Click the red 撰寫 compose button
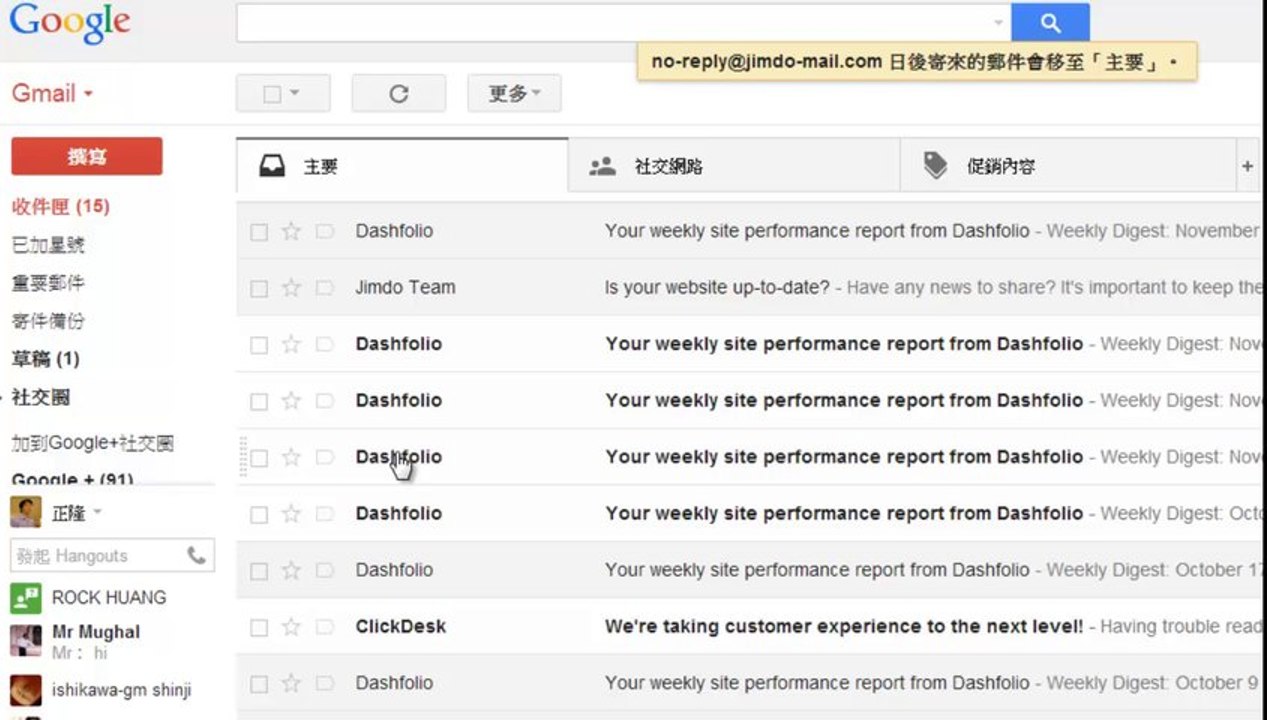Screen dimensions: 1267x720 pyautogui.click(x=86, y=156)
